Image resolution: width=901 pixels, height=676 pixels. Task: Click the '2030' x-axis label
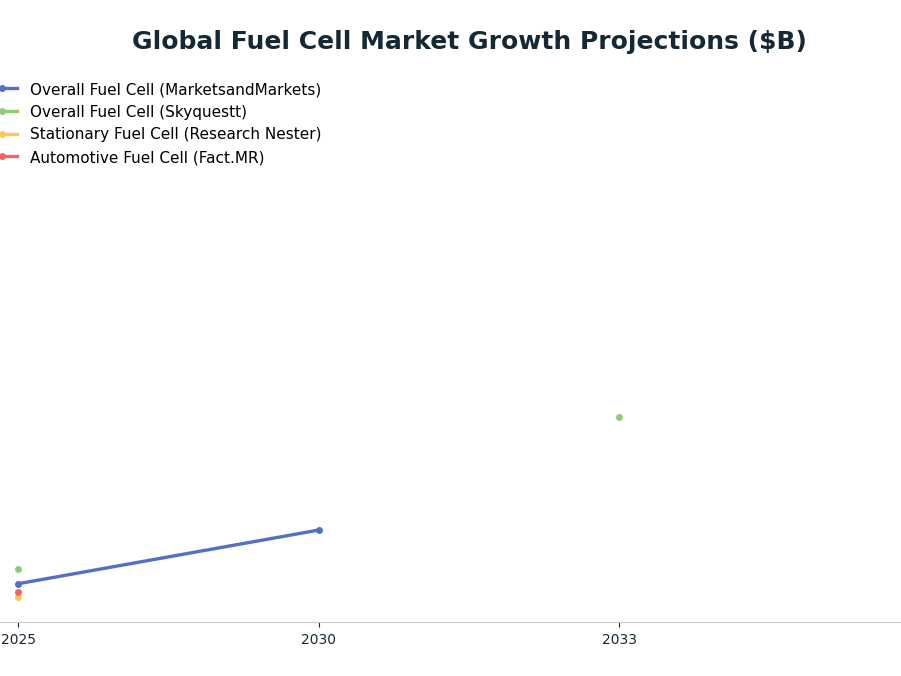coord(319,639)
